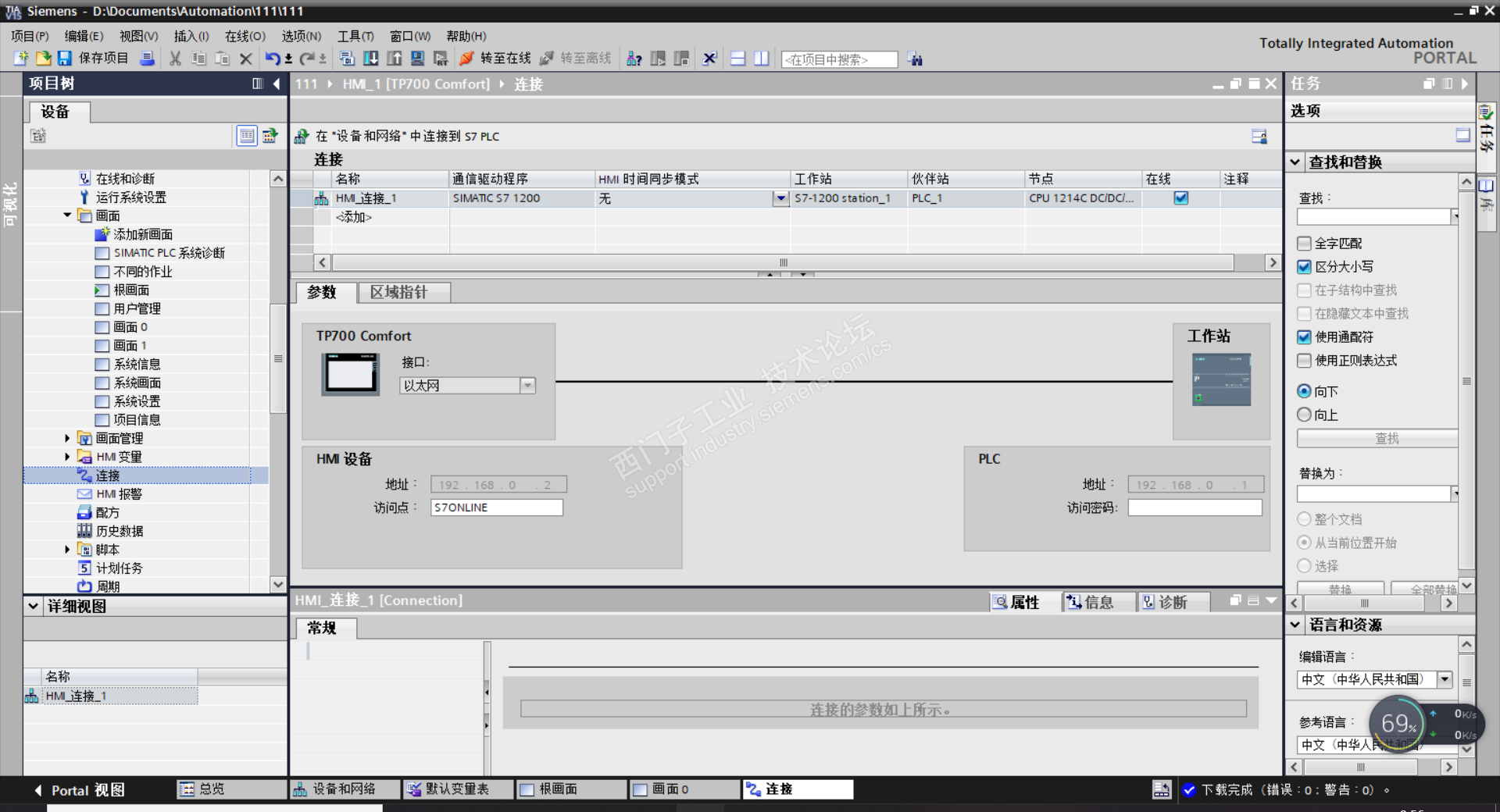Click the cut scissors icon
This screenshot has width=1500, height=812.
tap(175, 59)
